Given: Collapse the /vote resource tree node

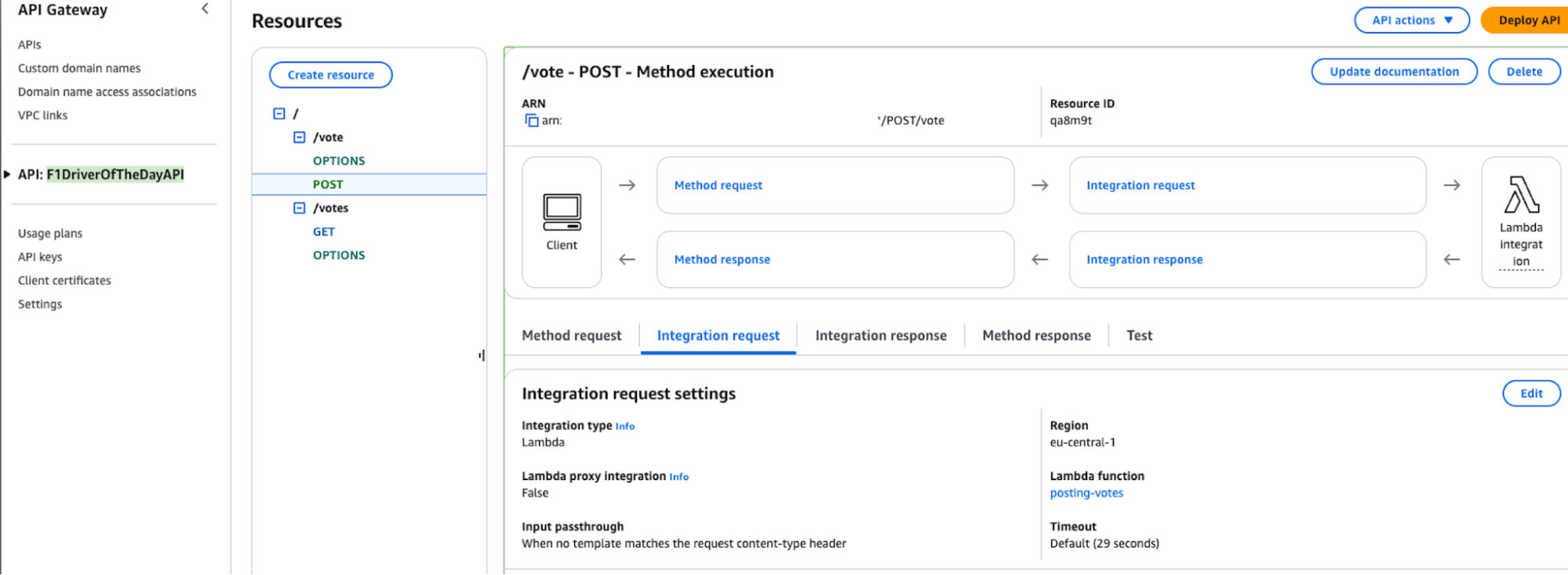Looking at the screenshot, I should pos(299,137).
